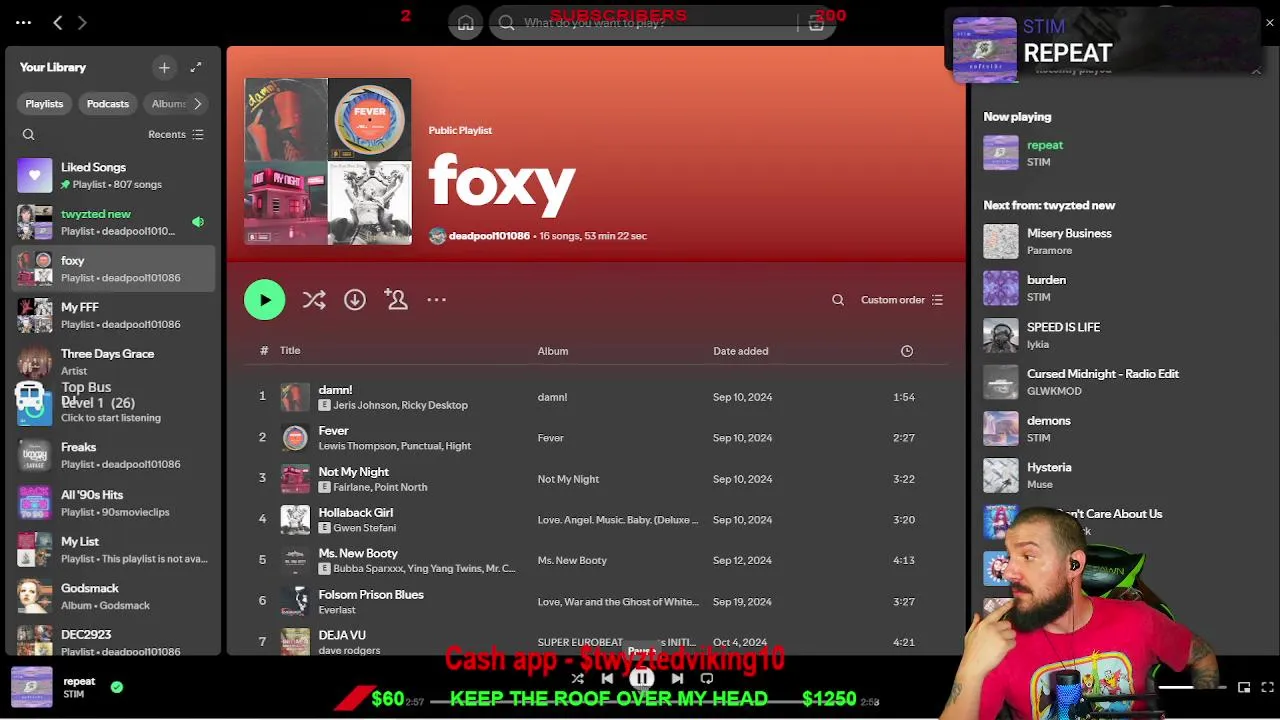The width and height of the screenshot is (1280, 720).
Task: Open the artist link Everlast
Action: coord(337,610)
